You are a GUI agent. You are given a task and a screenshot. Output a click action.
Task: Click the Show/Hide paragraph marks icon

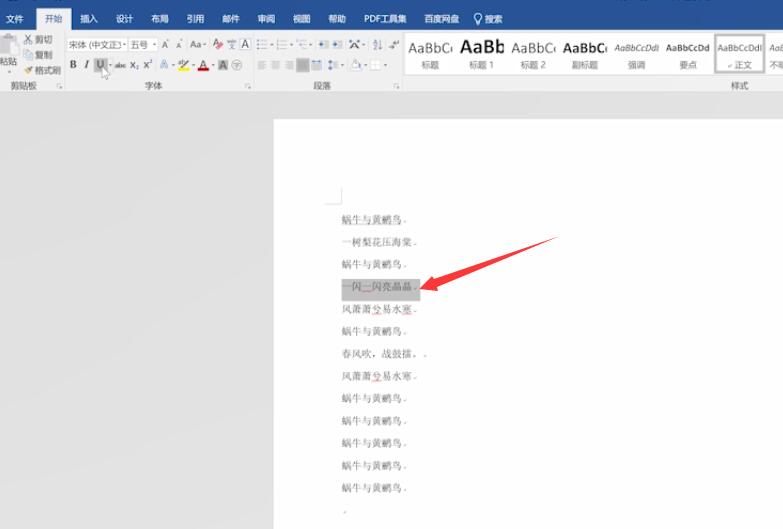click(393, 44)
